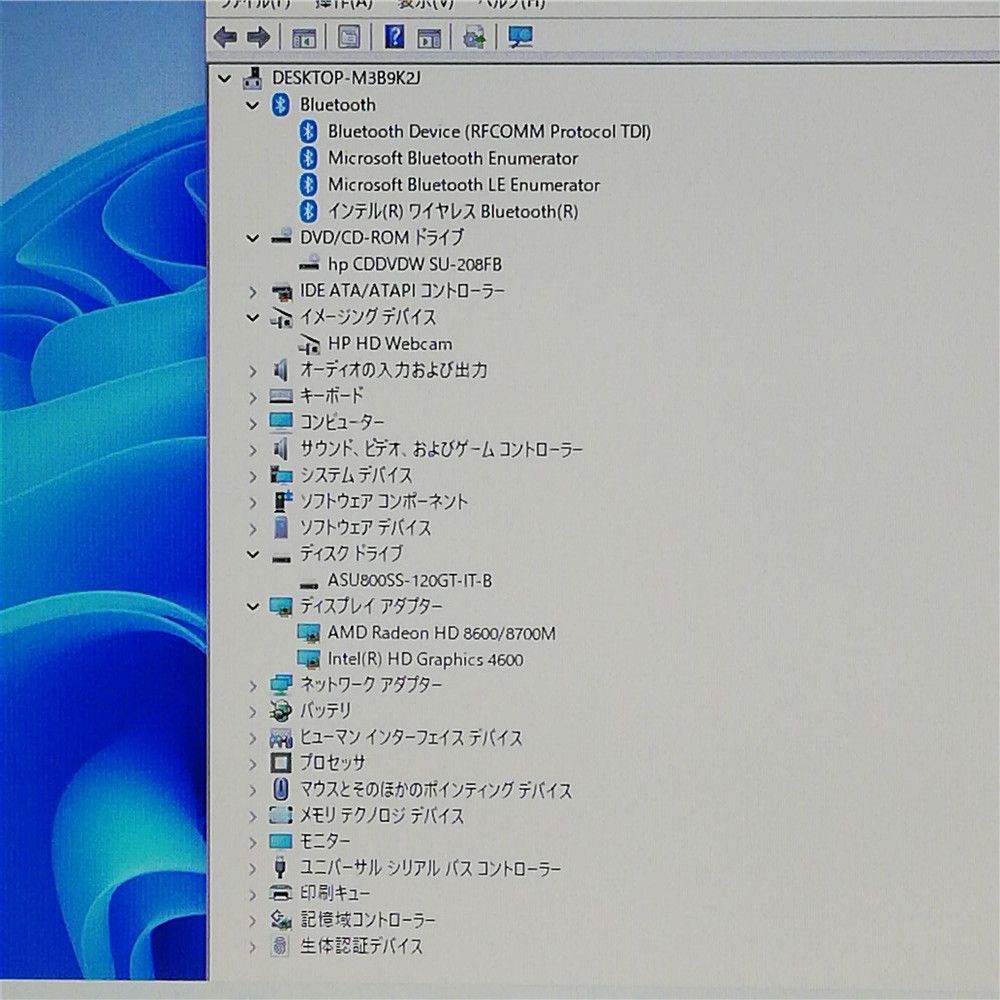The height and width of the screenshot is (1000, 1000).
Task: Select Microsoft Bluetooth LE Enumerator
Action: 464,185
